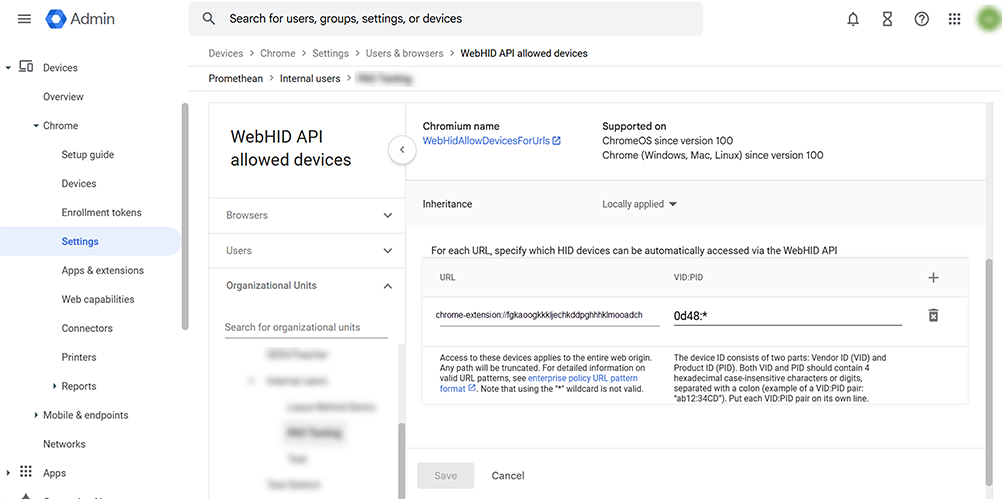This screenshot has height=499, width=1002.
Task: Go to Chrome breadcrumb
Action: tap(278, 54)
